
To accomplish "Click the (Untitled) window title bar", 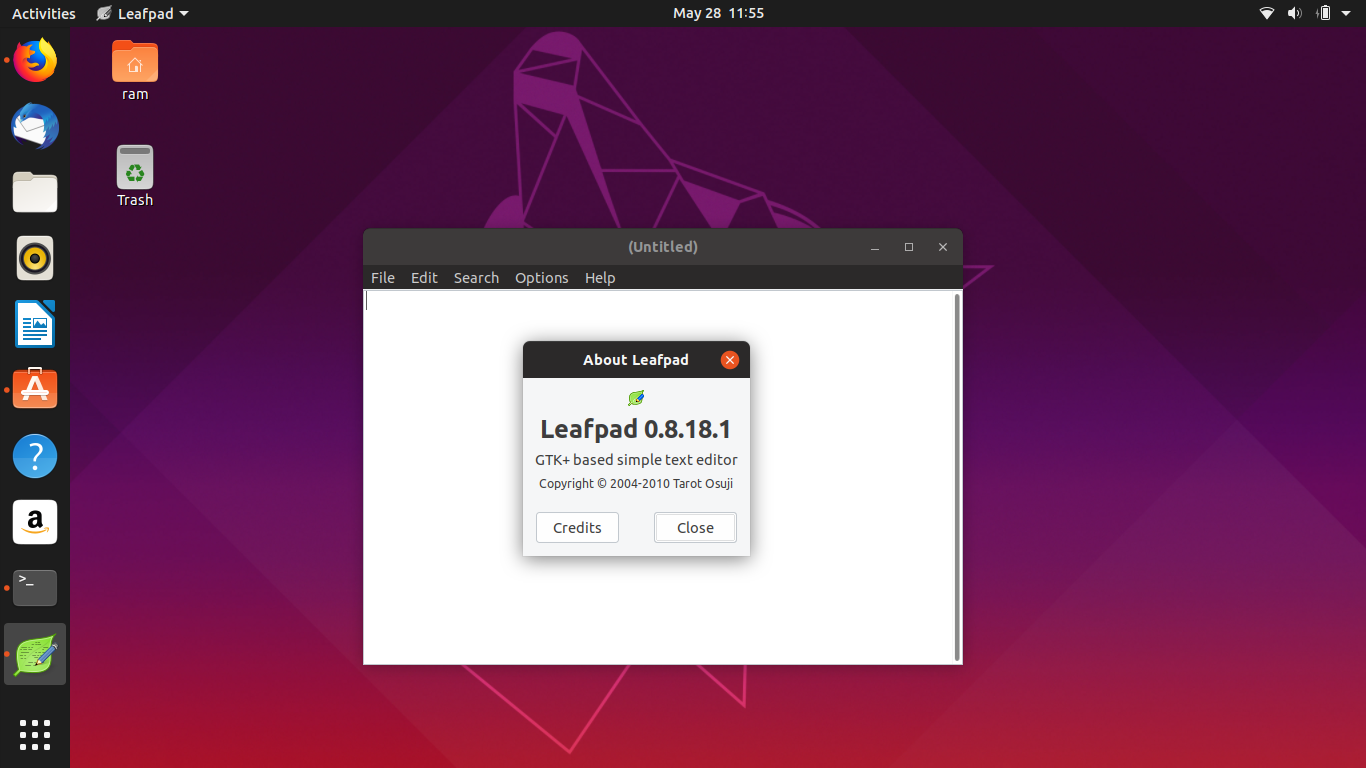I will 663,247.
